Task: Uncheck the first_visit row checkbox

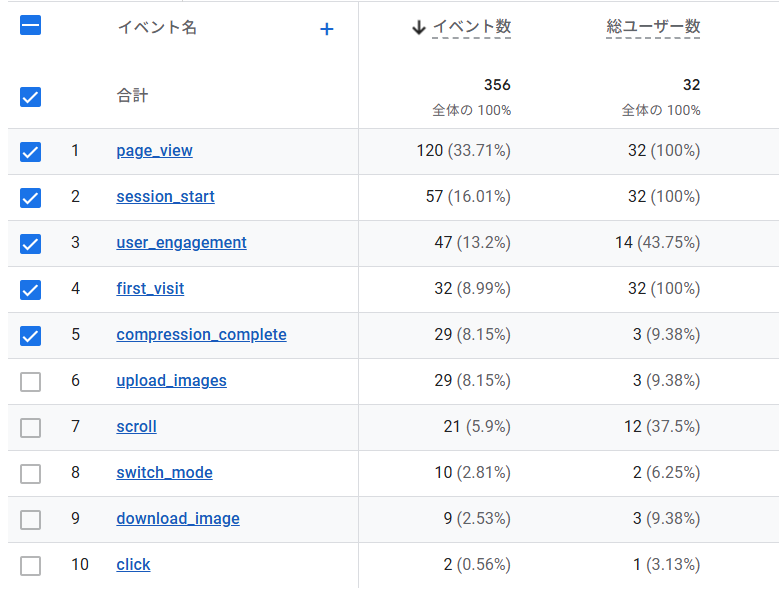Action: (30, 290)
